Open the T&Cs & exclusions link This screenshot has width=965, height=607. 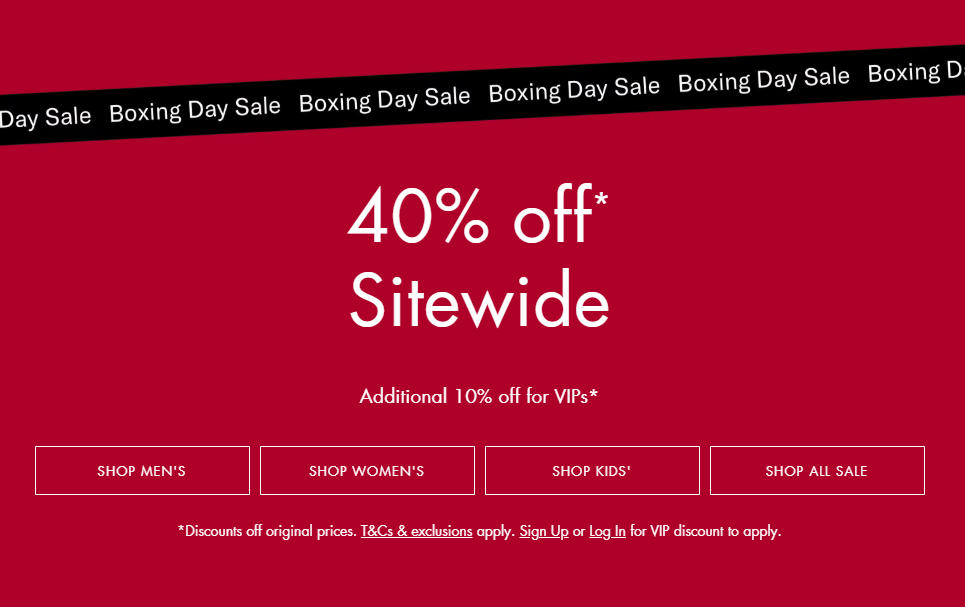(416, 531)
